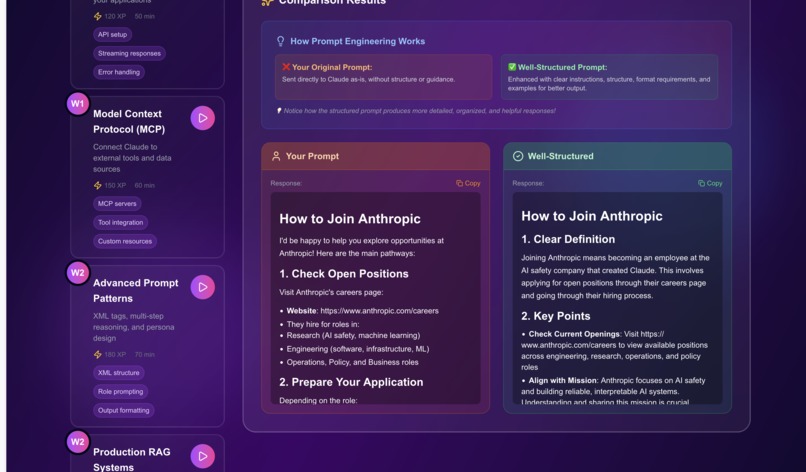
Task: Play the Model Context Protocol (MCP) lesson
Action: point(203,118)
